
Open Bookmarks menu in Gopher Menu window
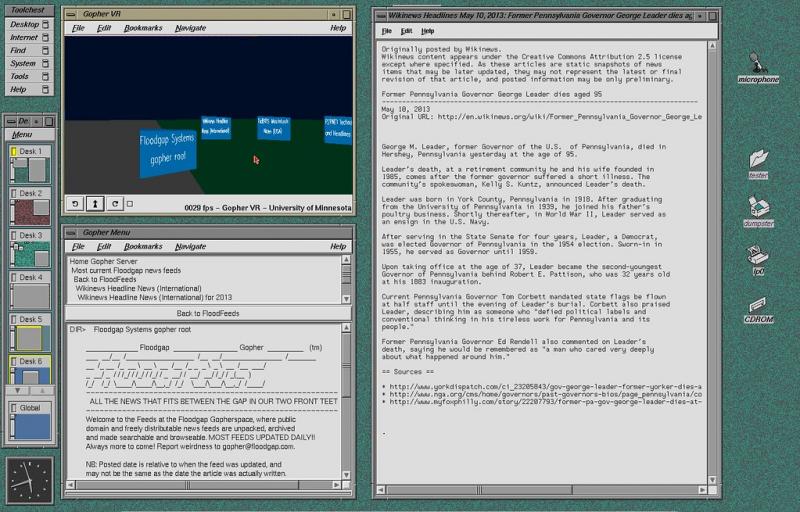click(x=143, y=246)
